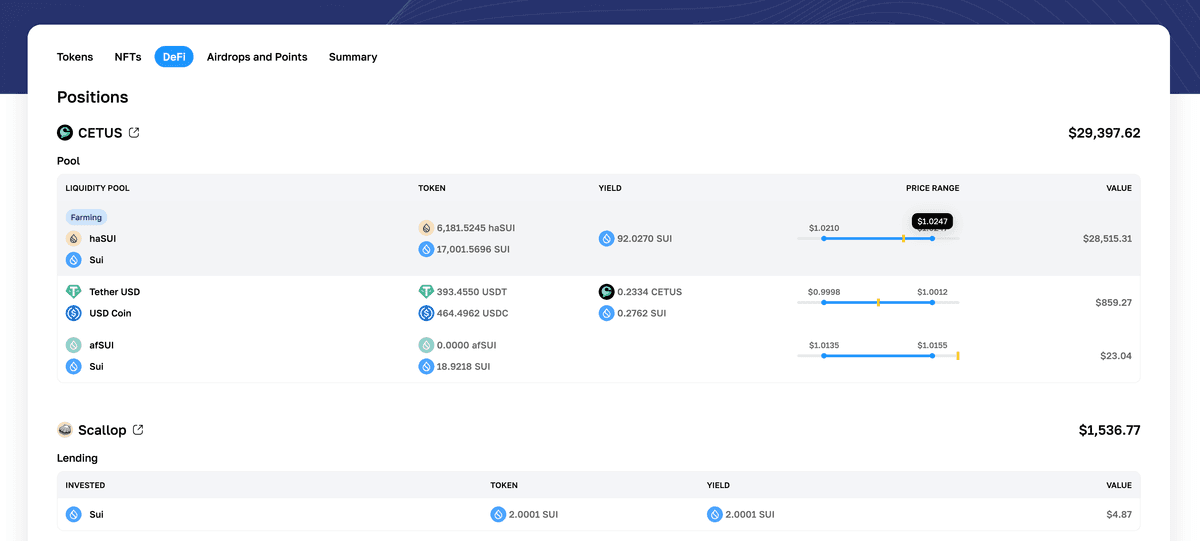The height and width of the screenshot is (541, 1200).
Task: Click the $23.04 position value
Action: point(1116,355)
